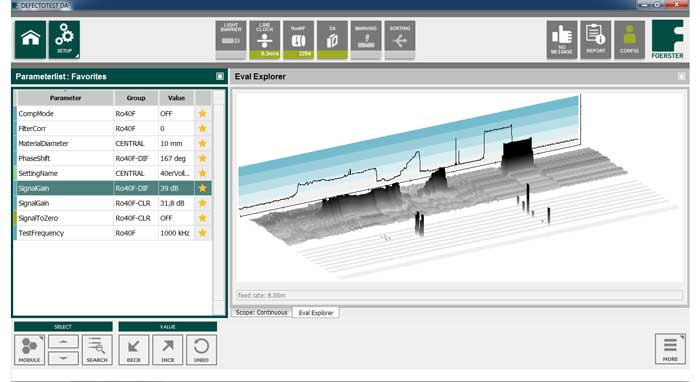700x382 pixels.
Task: Go to the Home screen
Action: pyautogui.click(x=30, y=39)
